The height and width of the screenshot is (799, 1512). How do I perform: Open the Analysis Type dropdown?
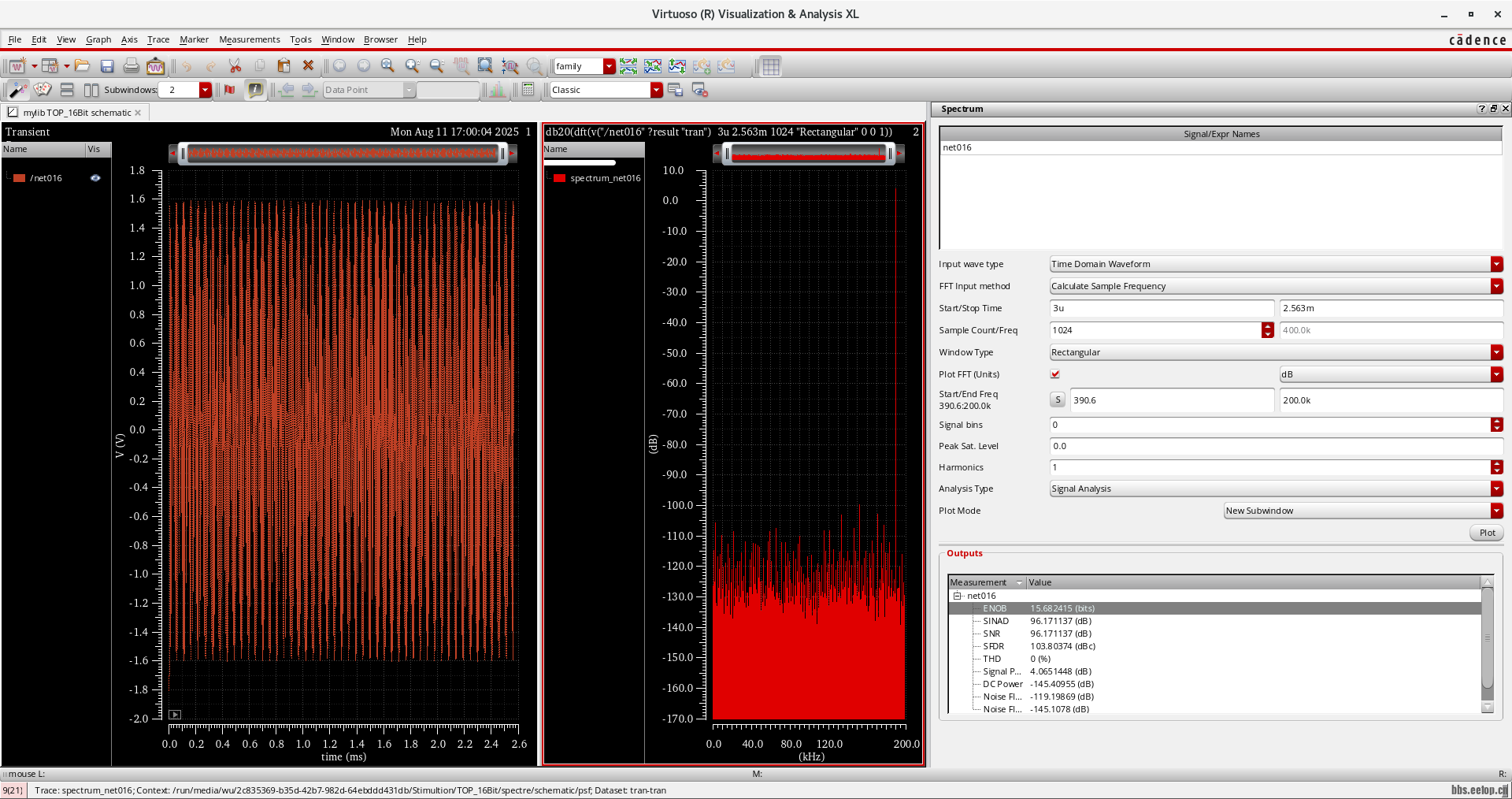pyautogui.click(x=1496, y=489)
